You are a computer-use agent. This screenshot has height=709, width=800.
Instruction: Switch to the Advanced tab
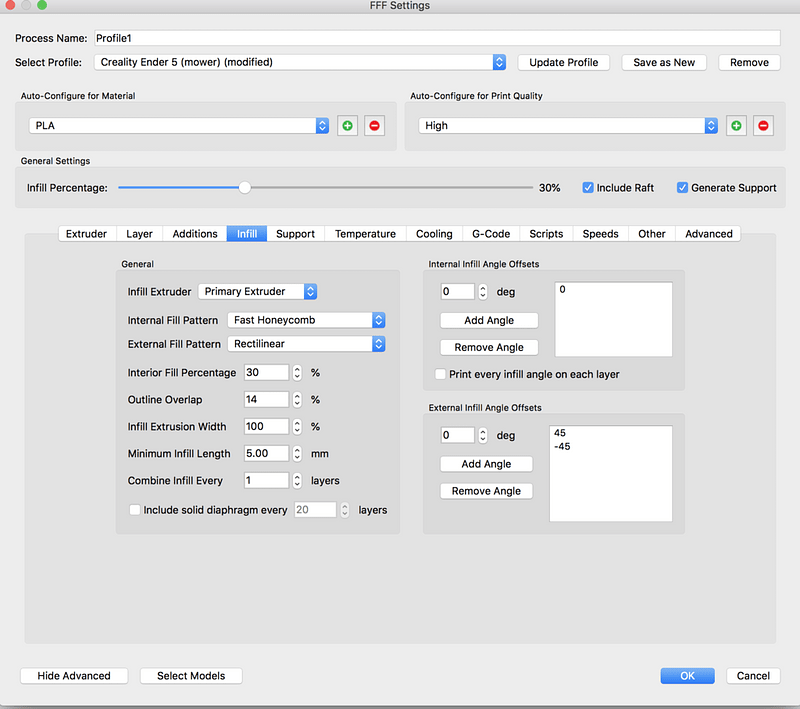709,234
